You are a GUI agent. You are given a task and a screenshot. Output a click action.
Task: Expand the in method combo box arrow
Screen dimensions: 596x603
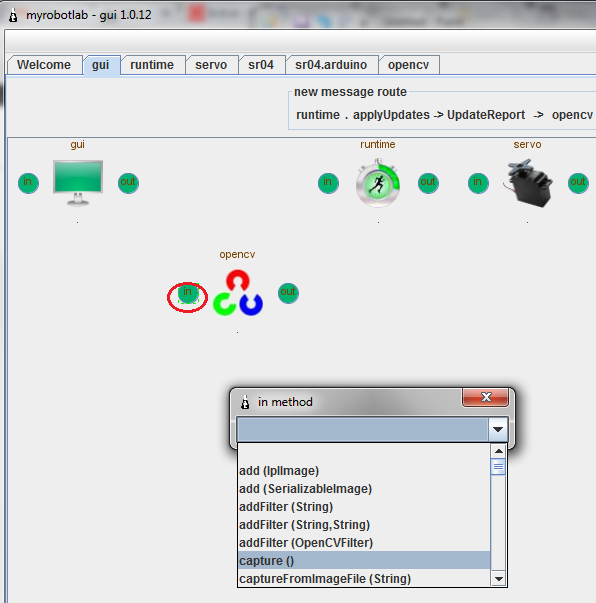[498, 429]
